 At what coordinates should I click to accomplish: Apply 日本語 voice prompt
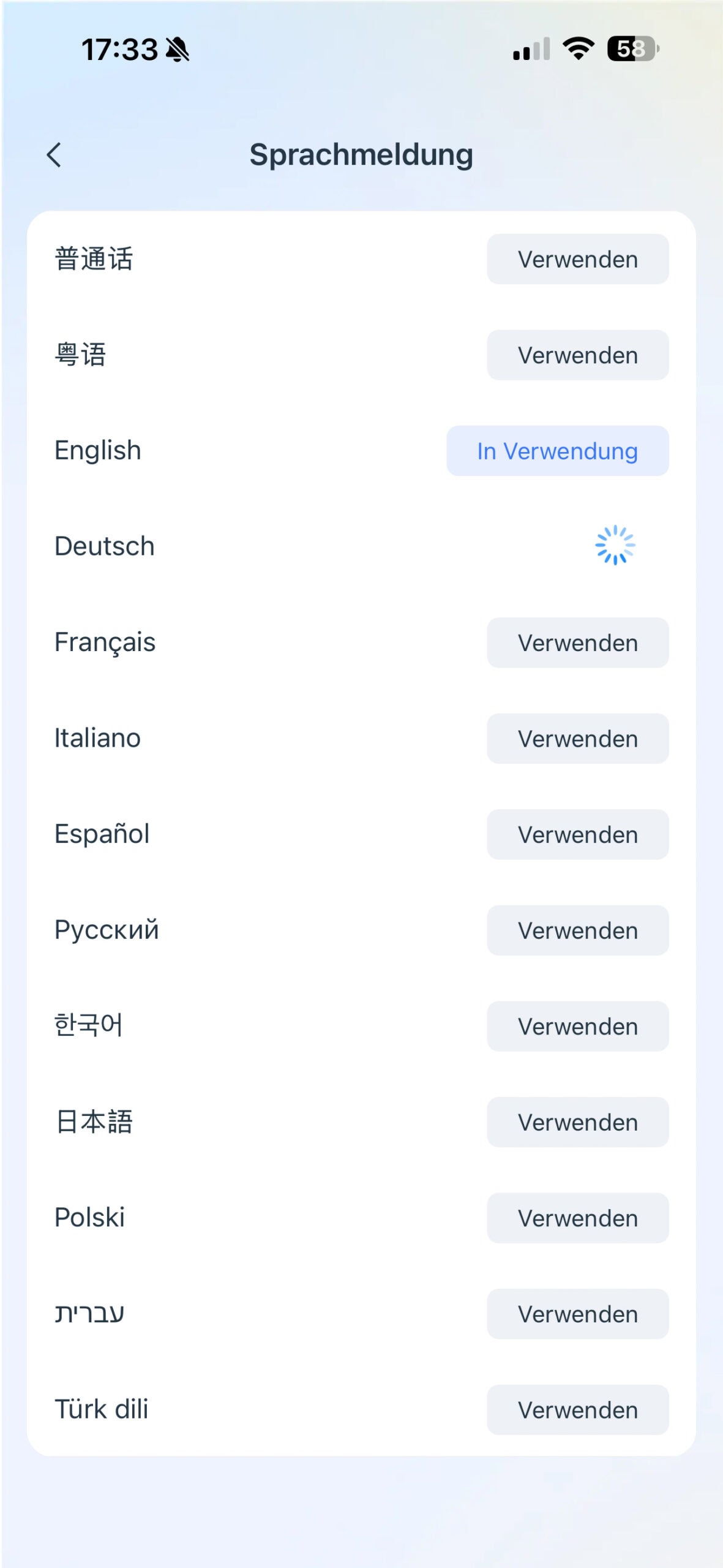[x=577, y=1122]
